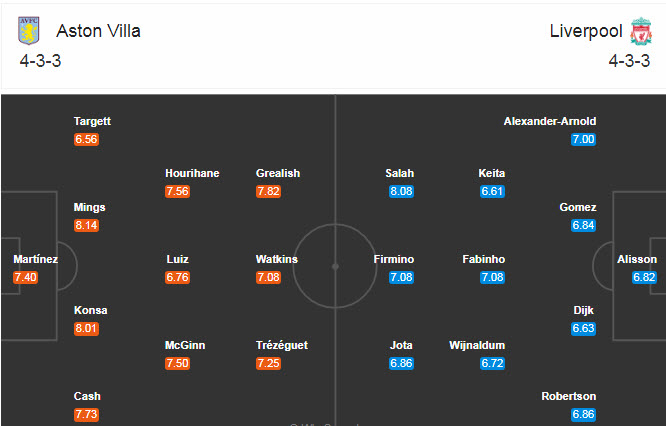Image resolution: width=666 pixels, height=426 pixels.
Task: Click the Liverpool club crest
Action: coord(639,32)
